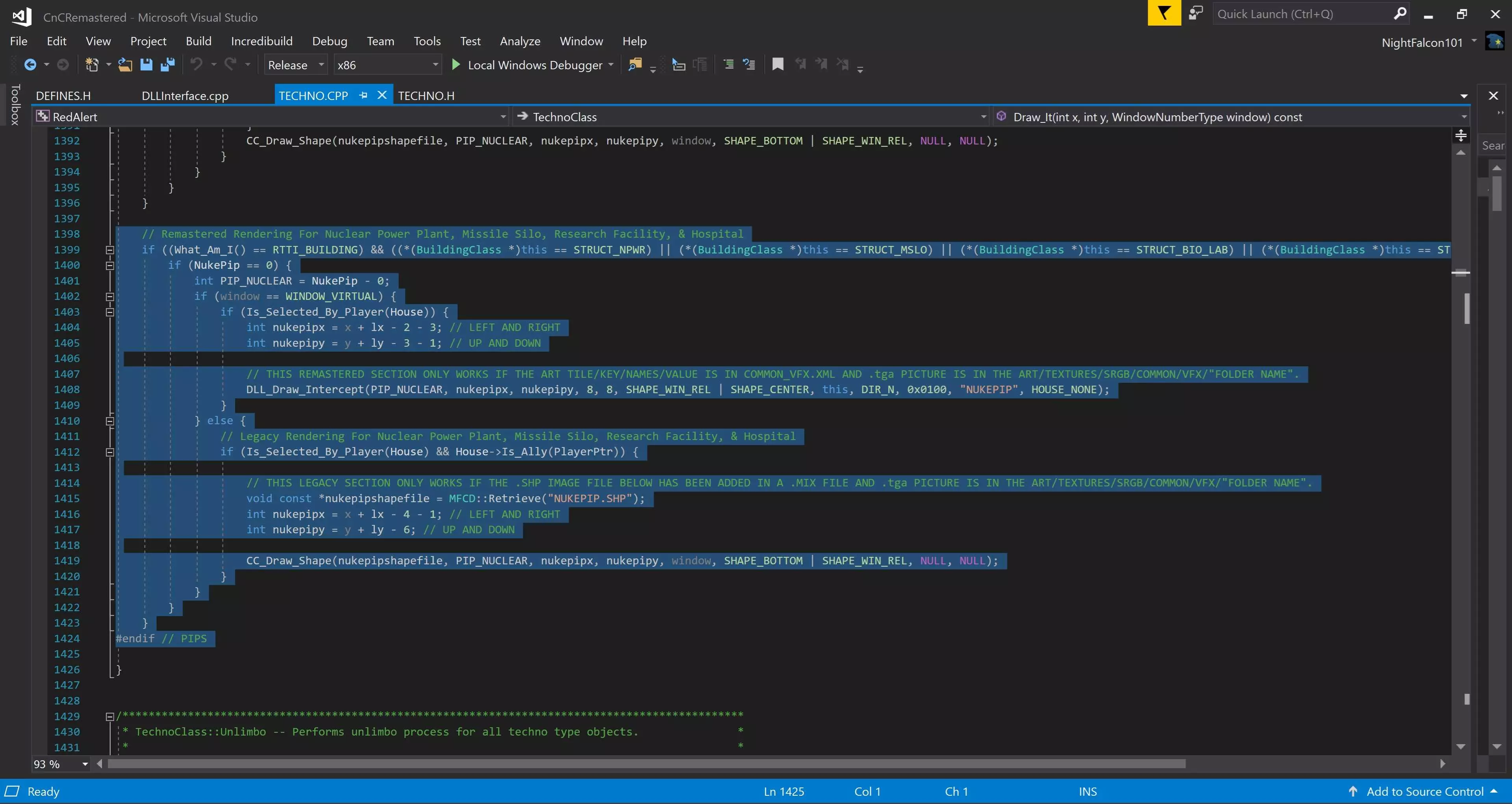Open the 93 % zoom level dropdown
This screenshot has height=804, width=1512.
coord(85,764)
